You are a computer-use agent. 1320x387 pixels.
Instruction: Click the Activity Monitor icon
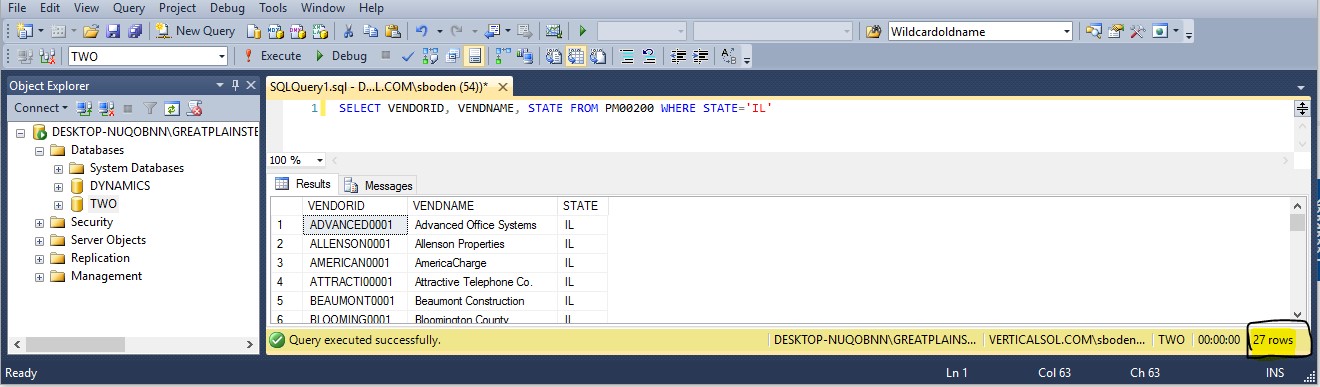click(x=553, y=31)
